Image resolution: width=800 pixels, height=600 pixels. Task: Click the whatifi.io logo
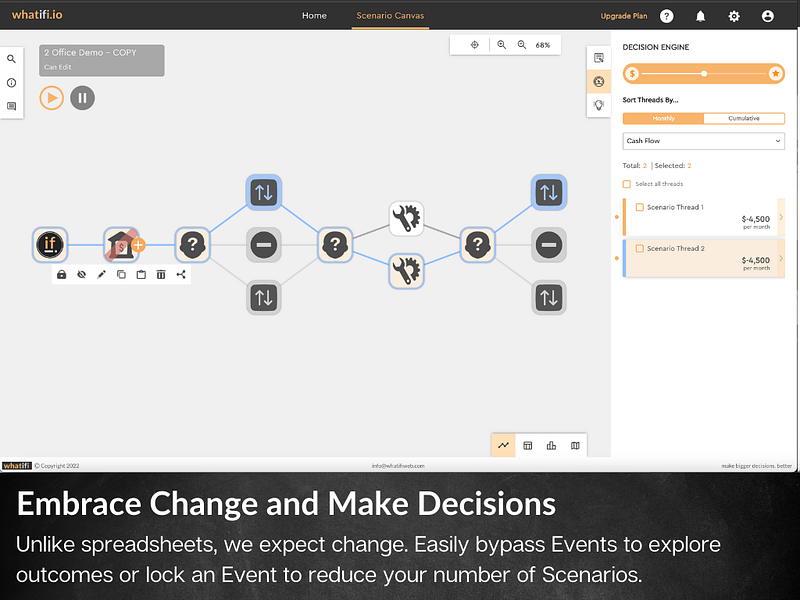[x=37, y=15]
